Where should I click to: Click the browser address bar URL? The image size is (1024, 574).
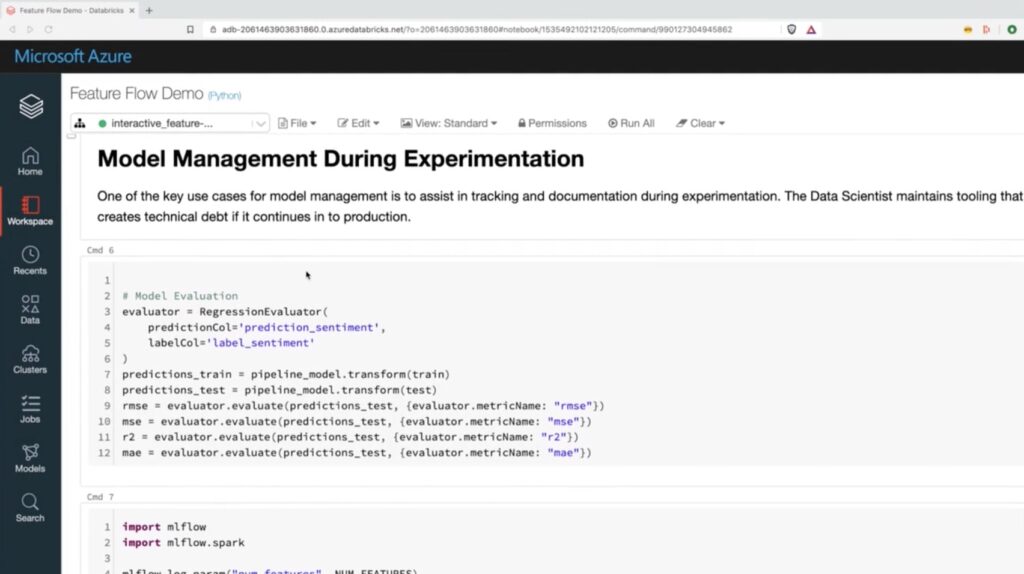tap(470, 30)
